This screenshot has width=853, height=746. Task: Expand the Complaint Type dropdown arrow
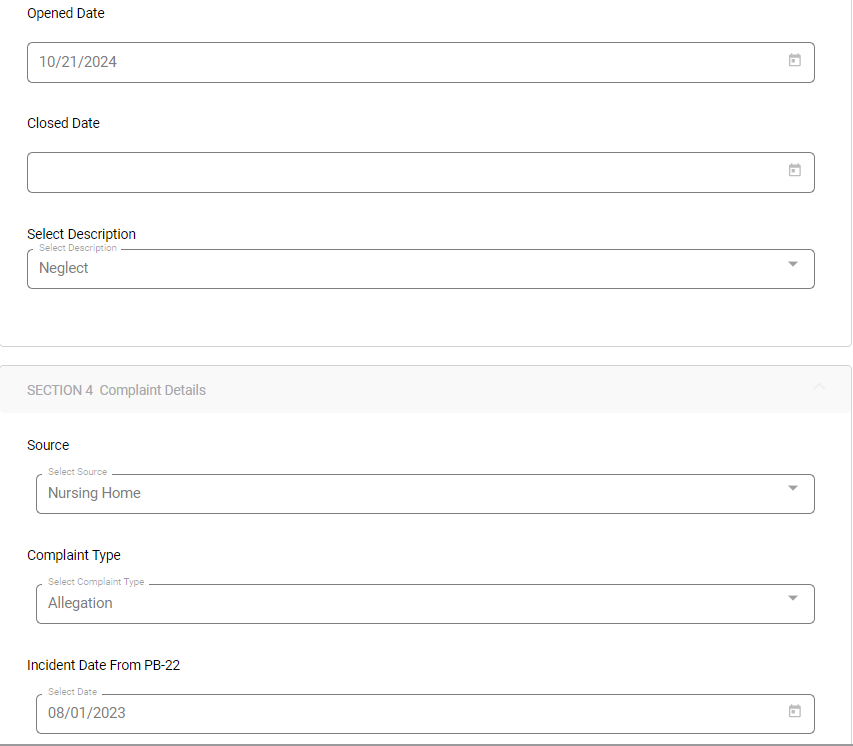coord(793,599)
